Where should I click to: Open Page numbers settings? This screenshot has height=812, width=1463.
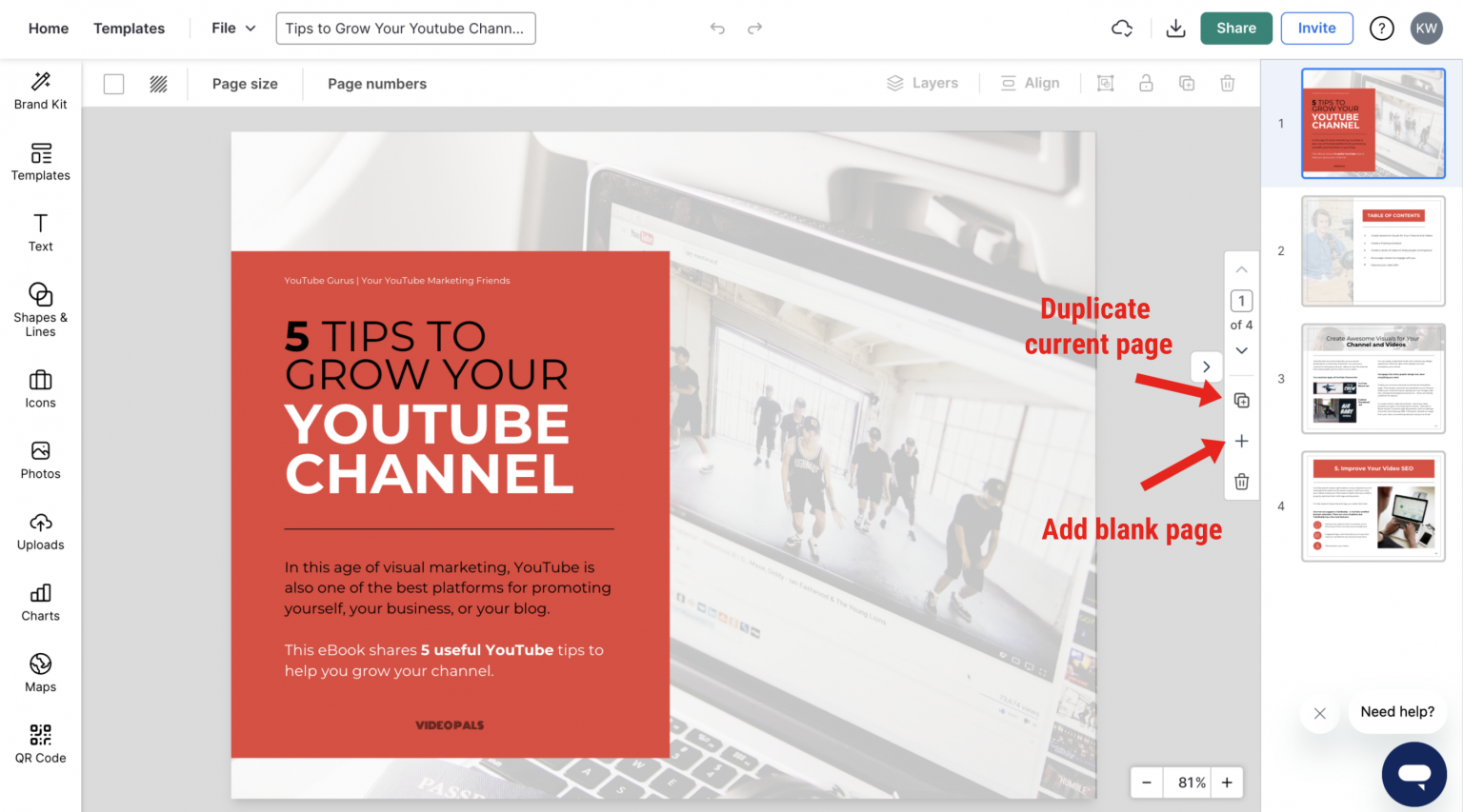[x=376, y=84]
